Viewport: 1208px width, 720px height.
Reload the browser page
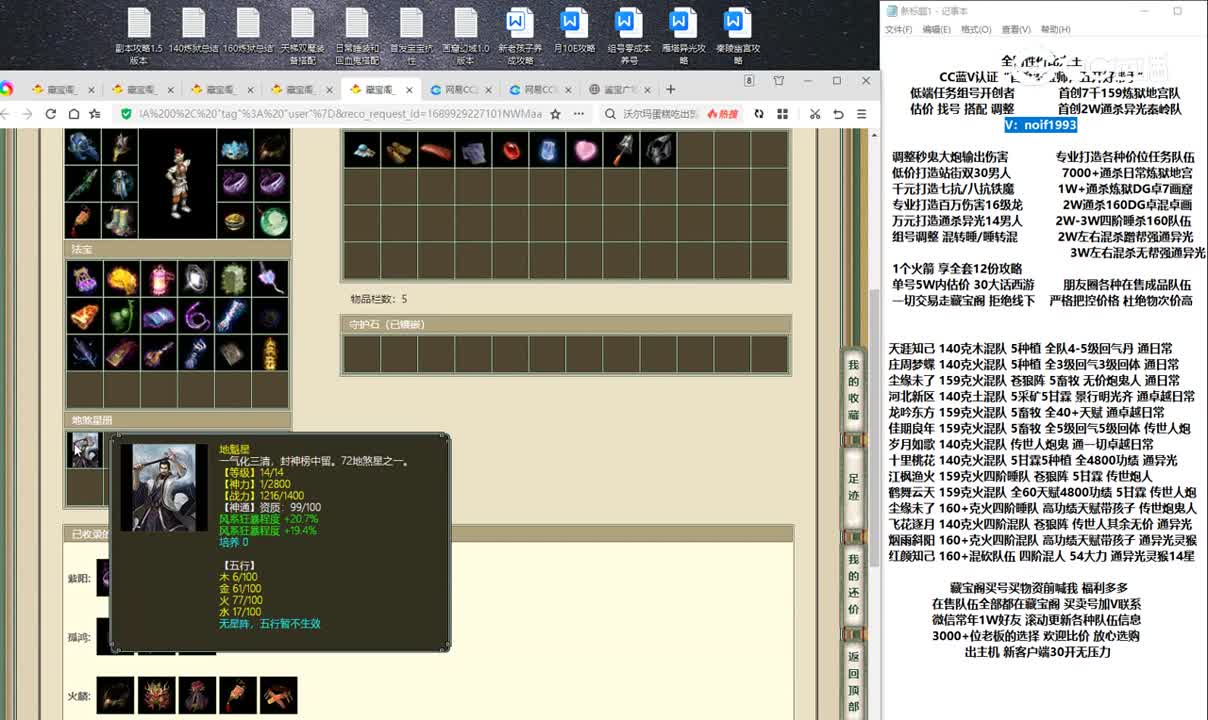[50, 114]
